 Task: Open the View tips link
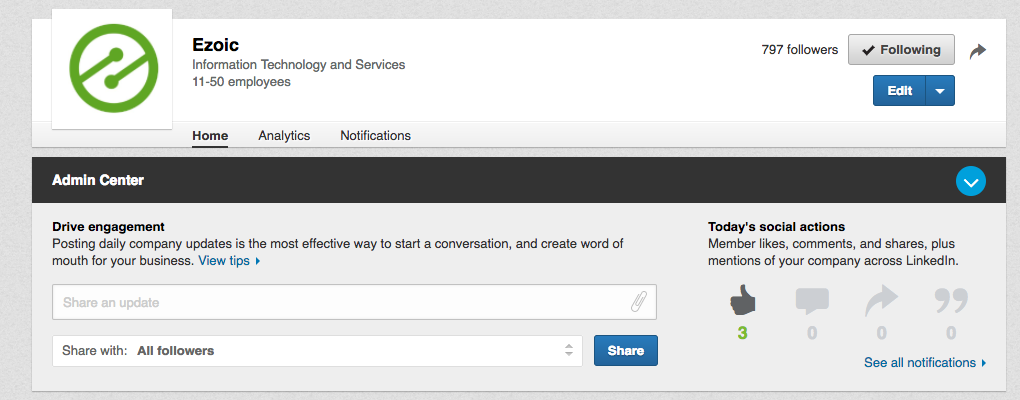[228, 261]
